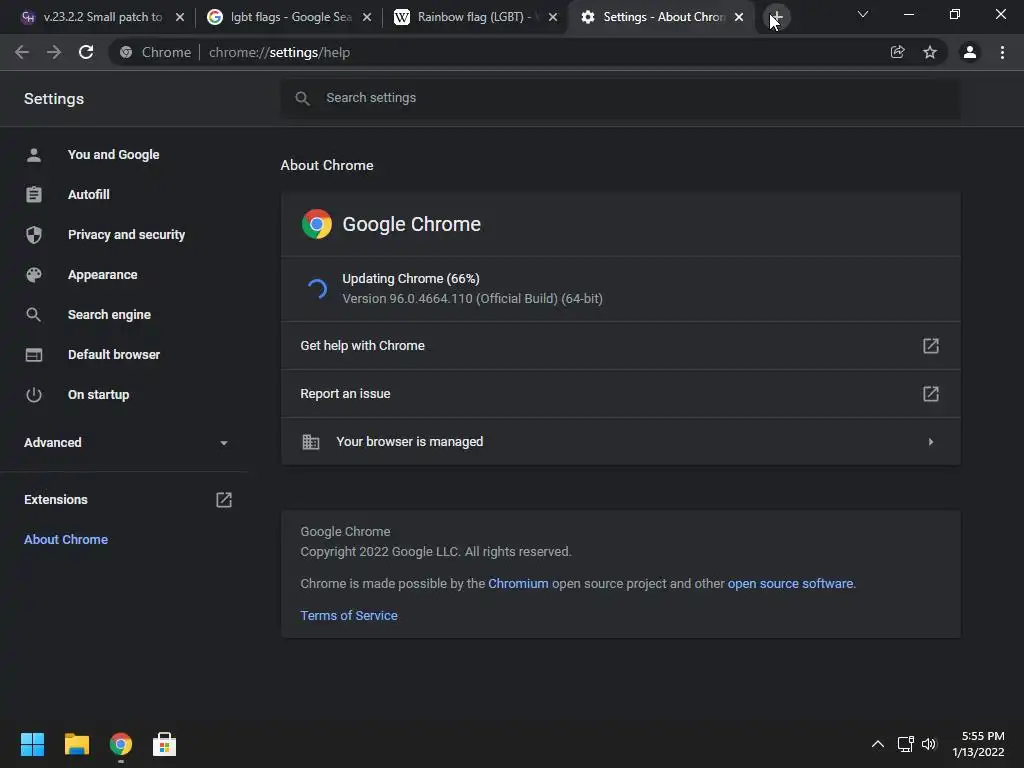Open the share page icon in the address bar
This screenshot has height=768, width=1024.
(898, 52)
